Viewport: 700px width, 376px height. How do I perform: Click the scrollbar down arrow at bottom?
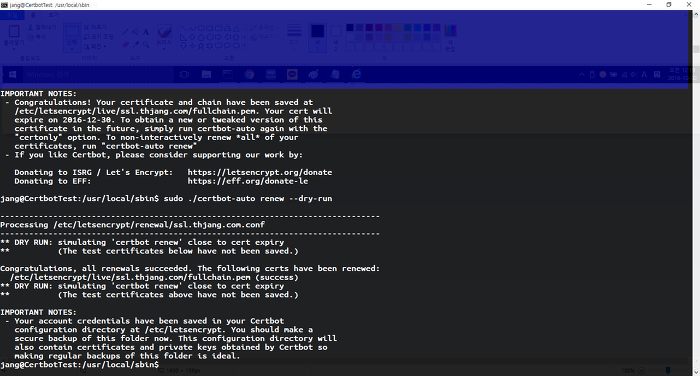point(696,372)
